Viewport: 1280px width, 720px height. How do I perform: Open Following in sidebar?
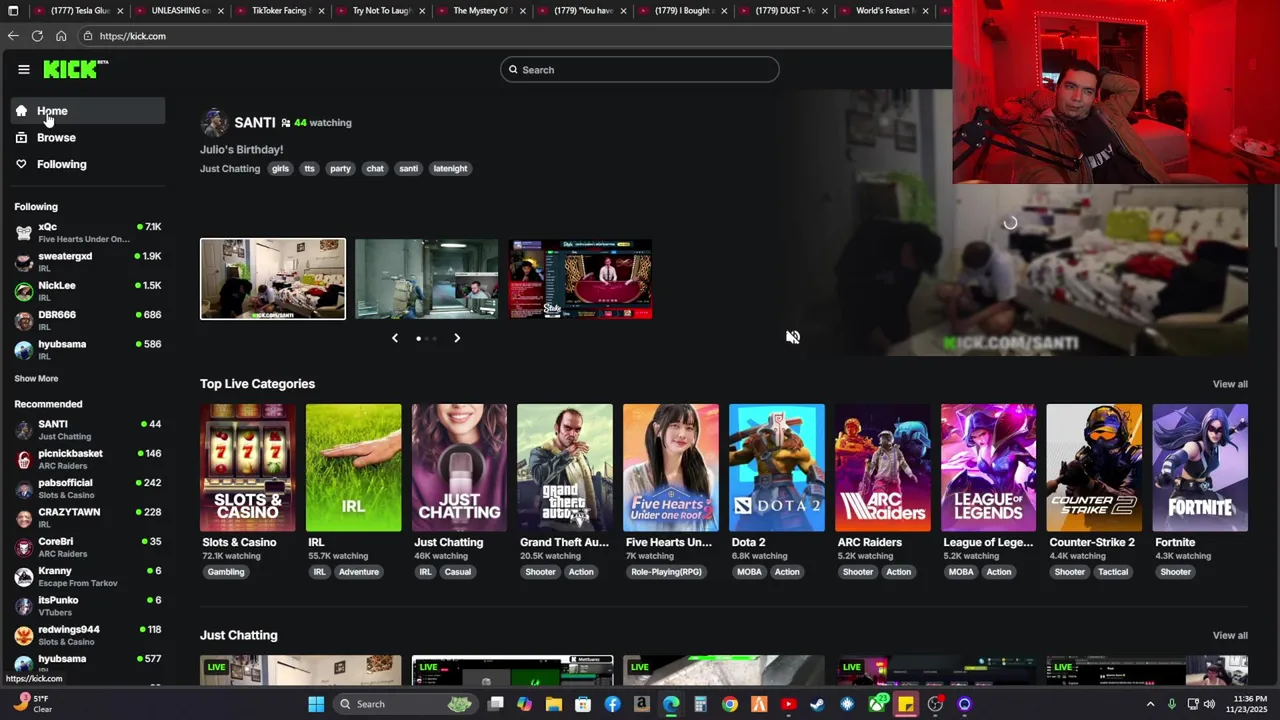[88, 164]
